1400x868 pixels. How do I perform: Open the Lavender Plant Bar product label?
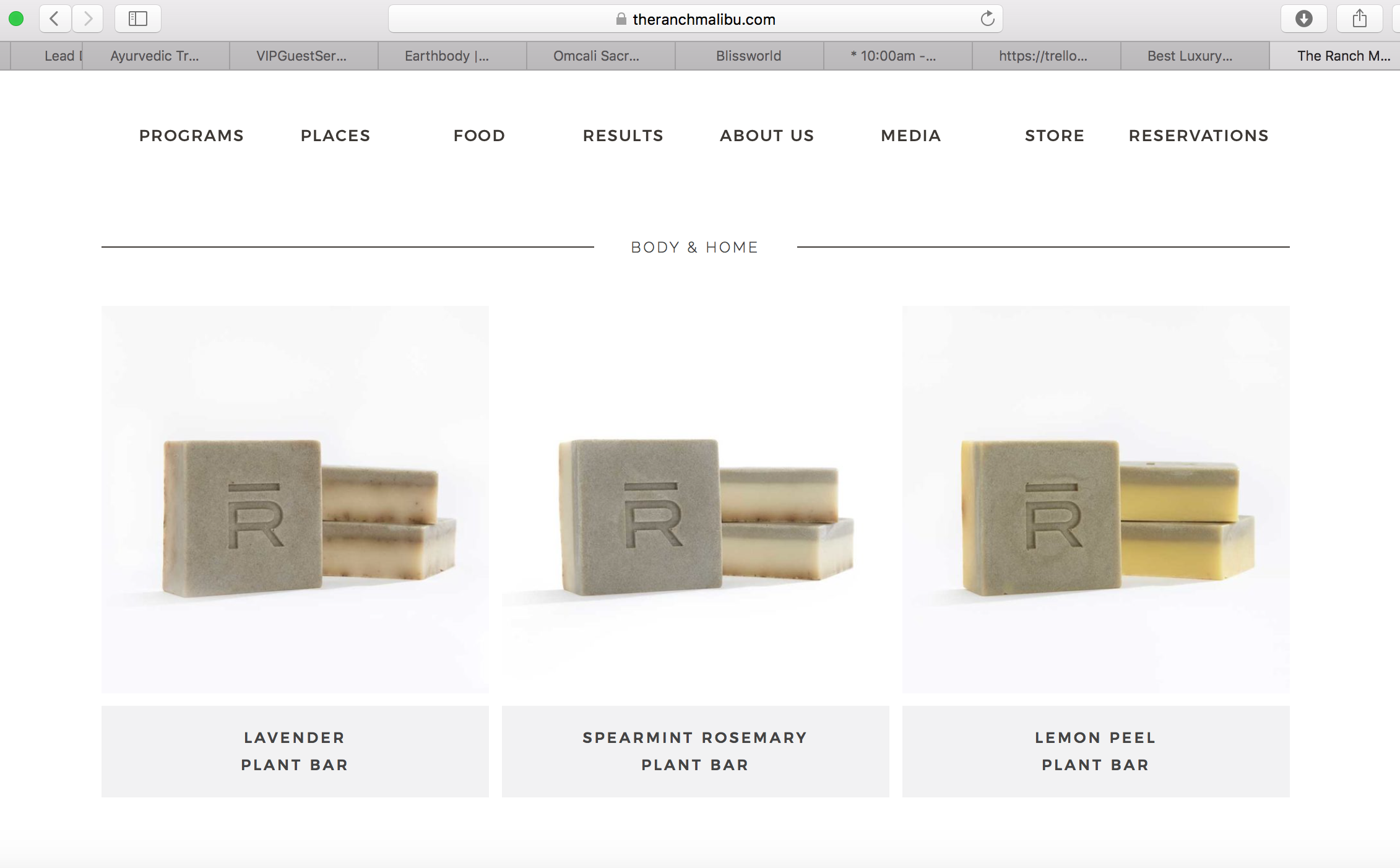coord(295,751)
